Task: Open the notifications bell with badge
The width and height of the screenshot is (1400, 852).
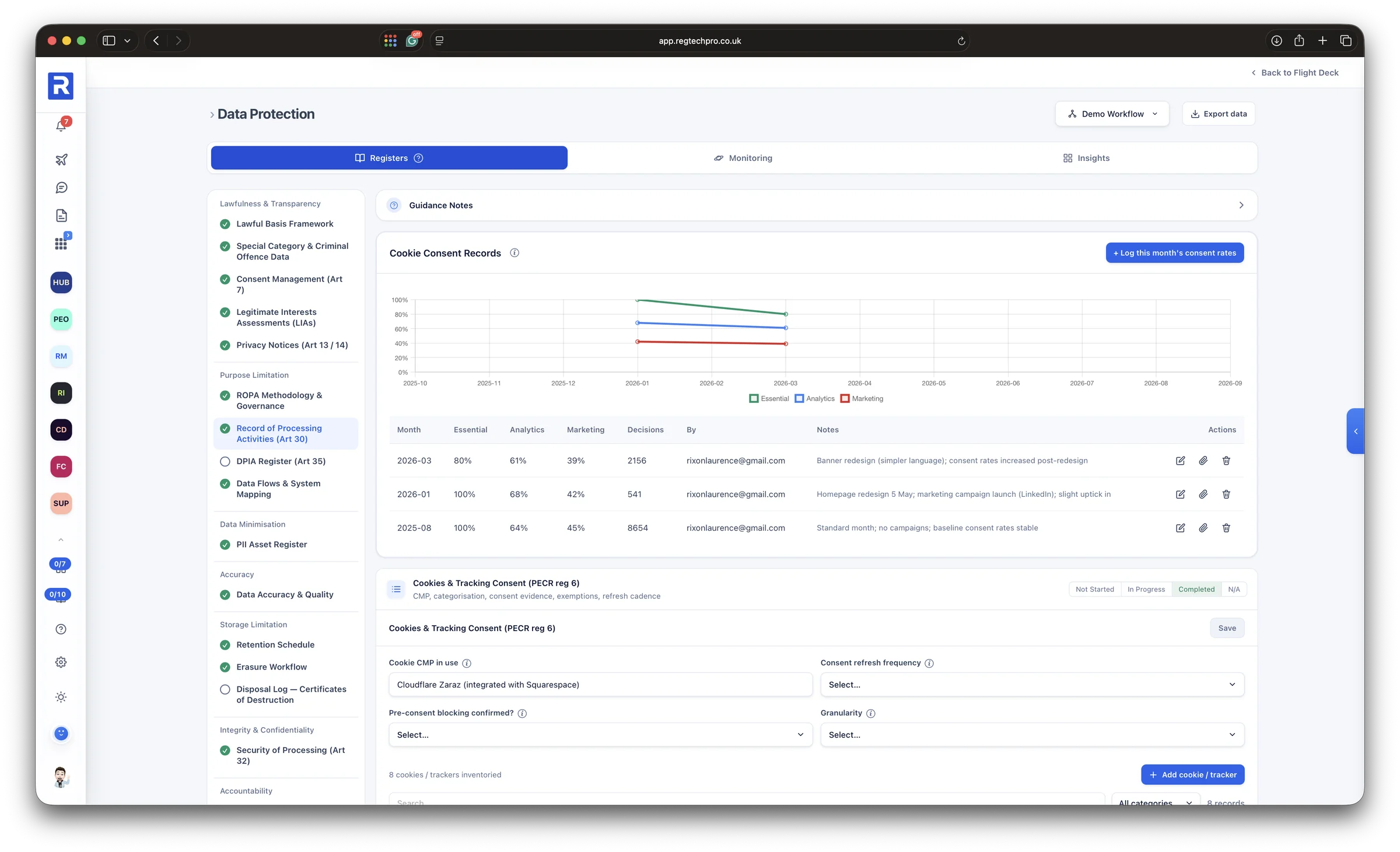Action: tap(61, 125)
